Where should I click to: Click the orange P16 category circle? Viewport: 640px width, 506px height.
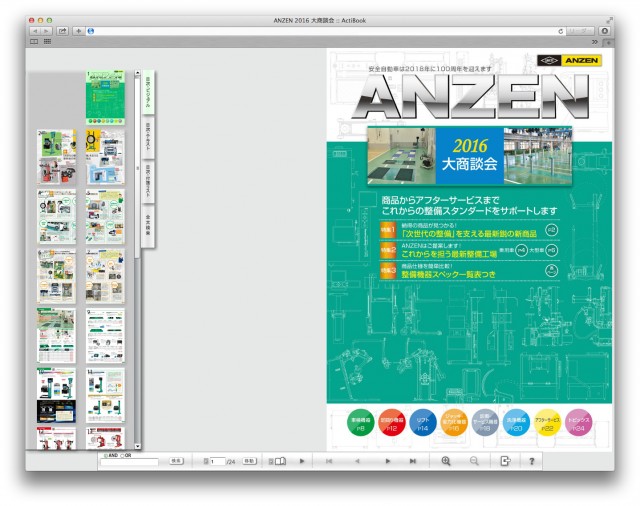(454, 422)
